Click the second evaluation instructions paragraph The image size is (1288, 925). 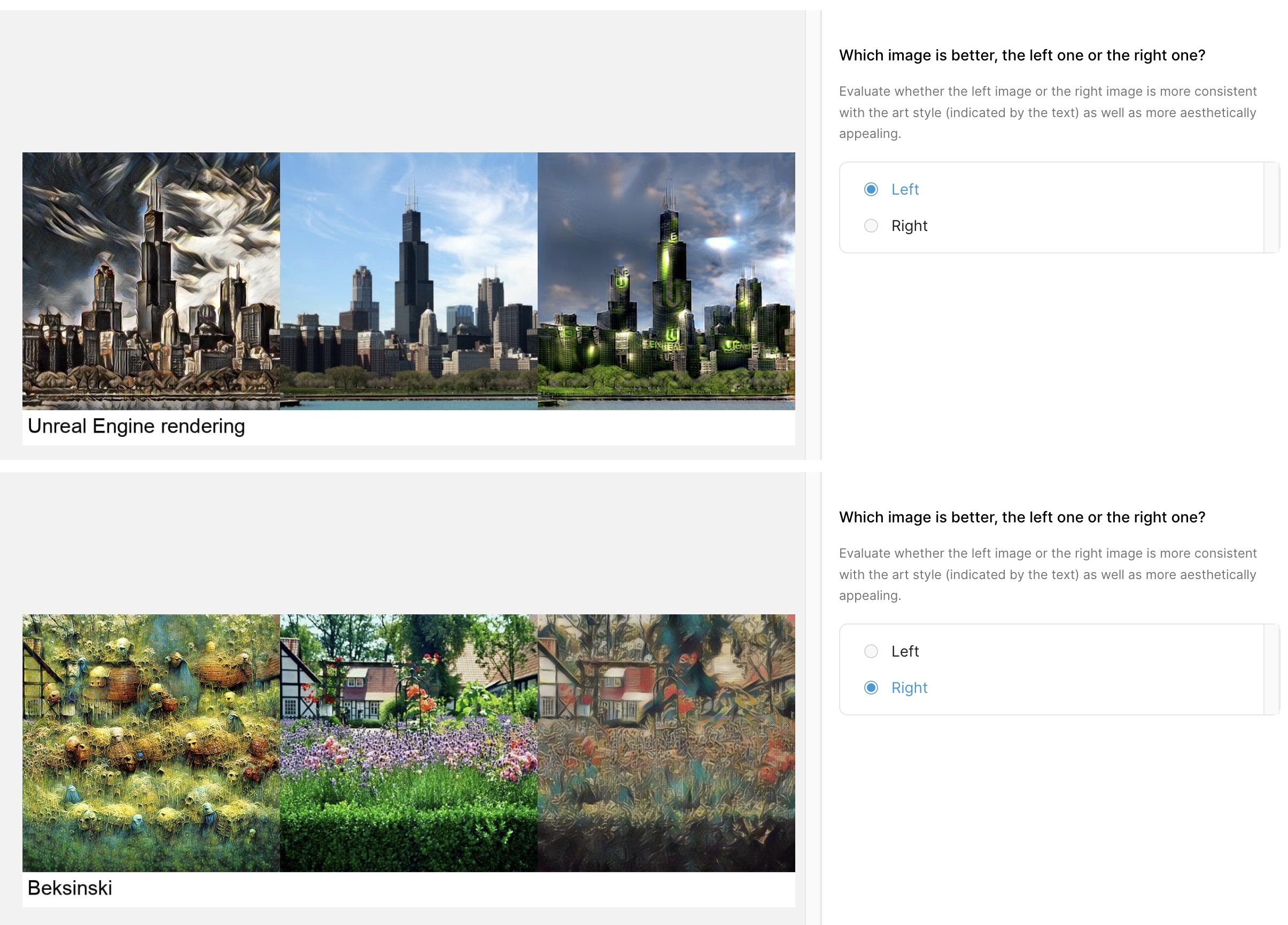(1047, 574)
